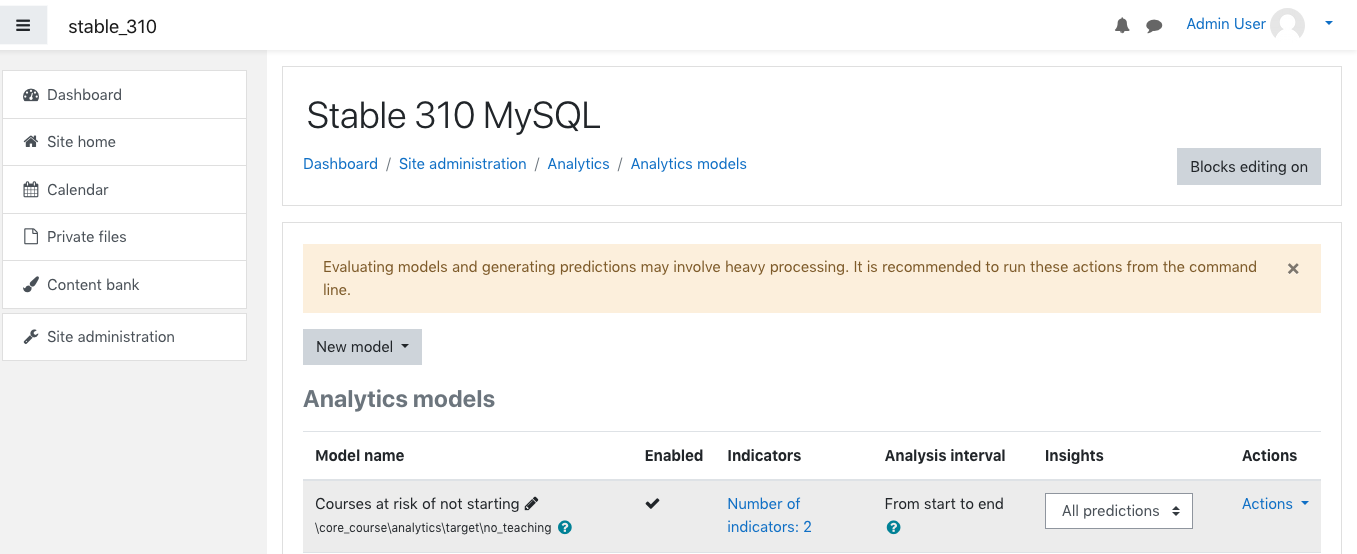Click the From start to end text
The image size is (1357, 554).
pyautogui.click(x=944, y=504)
